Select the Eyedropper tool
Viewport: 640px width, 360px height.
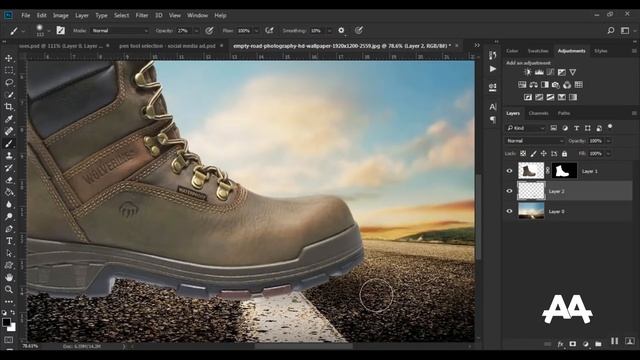[x=9, y=119]
